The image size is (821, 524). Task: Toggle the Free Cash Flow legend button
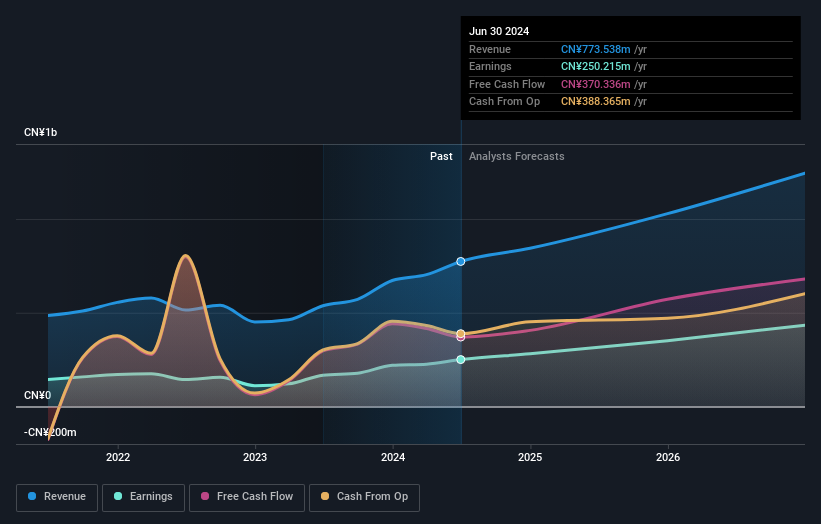247,497
